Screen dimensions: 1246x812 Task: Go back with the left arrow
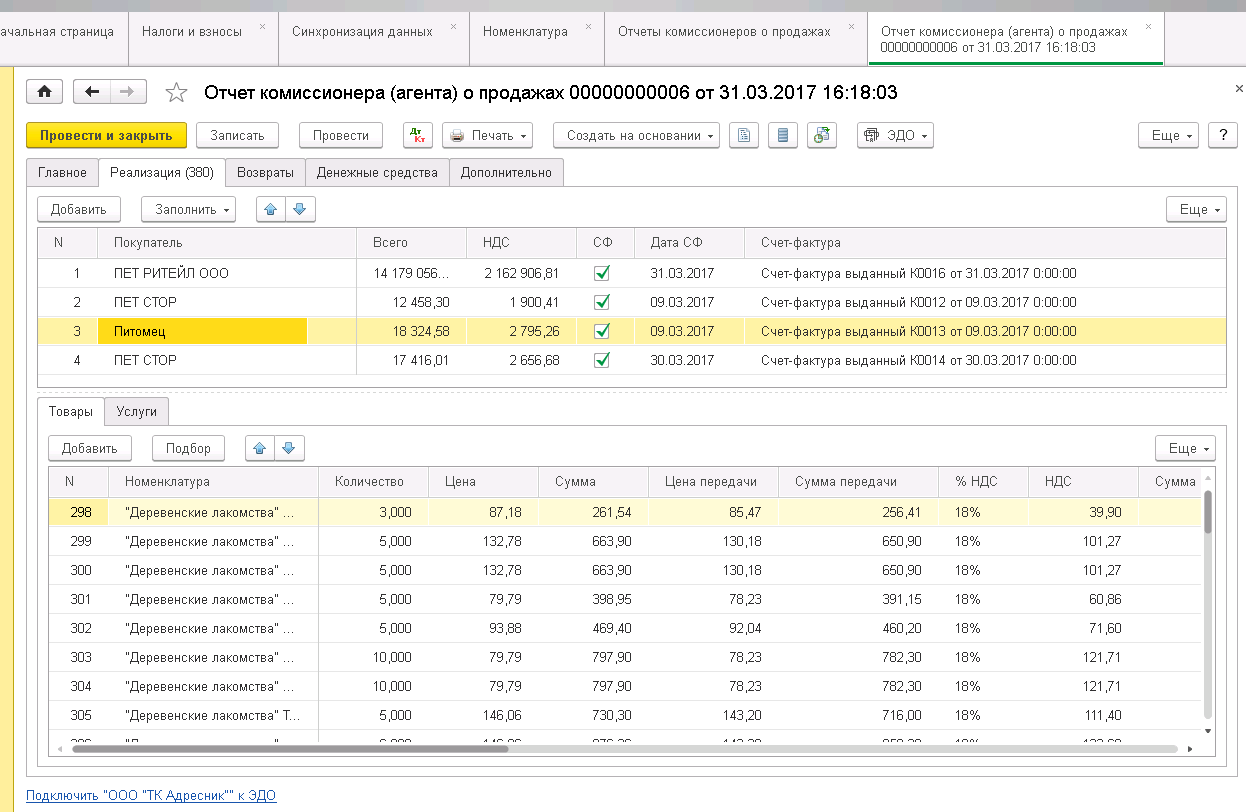coord(93,92)
